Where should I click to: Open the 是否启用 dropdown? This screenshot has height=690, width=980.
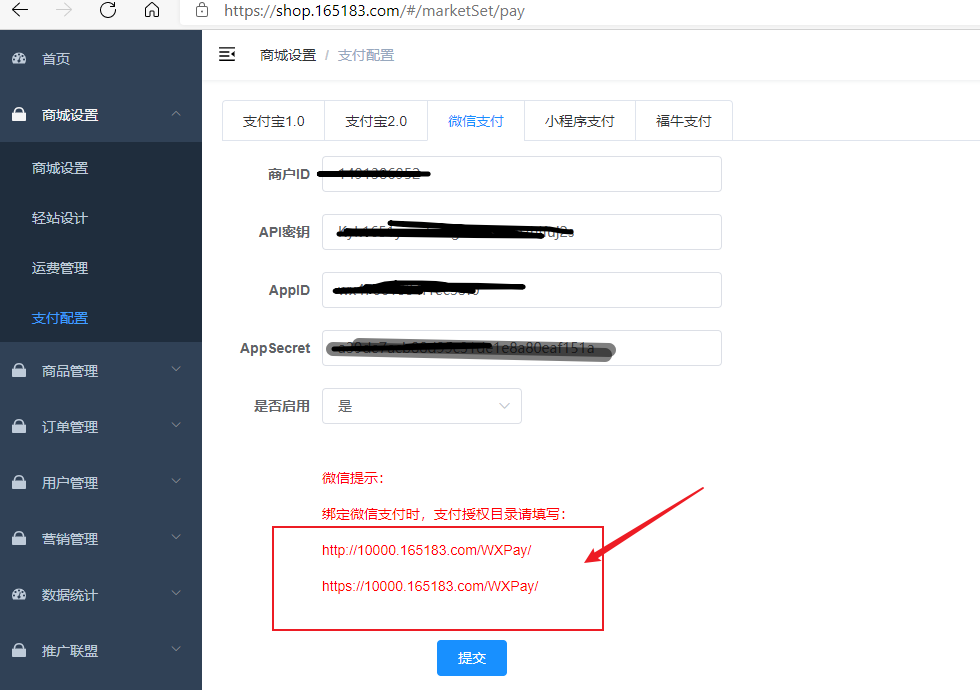421,406
